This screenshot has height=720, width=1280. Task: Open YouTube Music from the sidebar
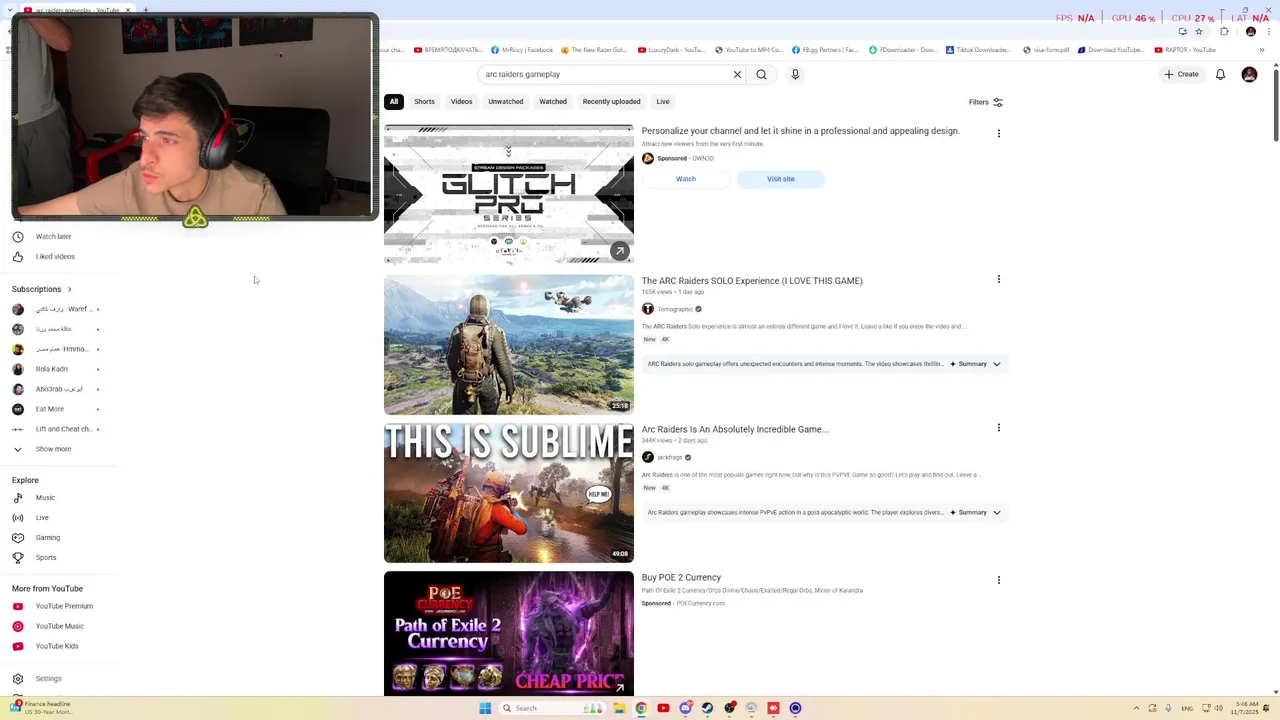coord(60,626)
